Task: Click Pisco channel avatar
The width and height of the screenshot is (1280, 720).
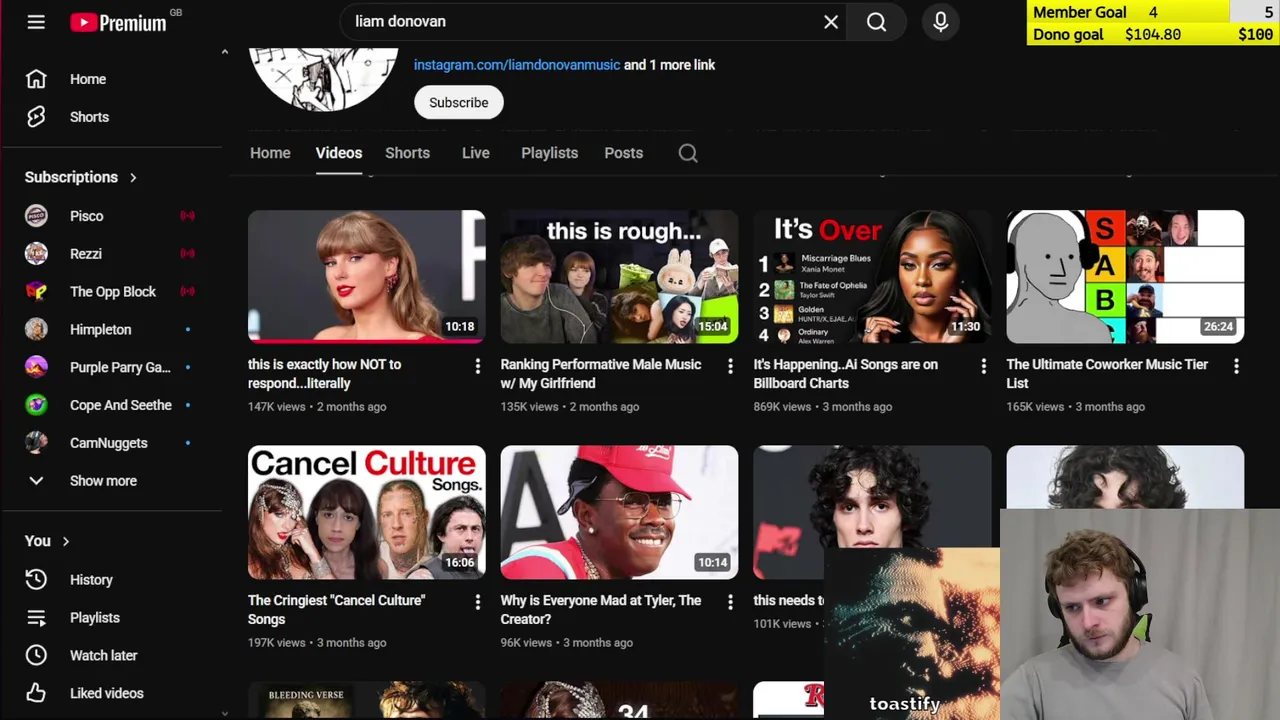Action: point(36,216)
